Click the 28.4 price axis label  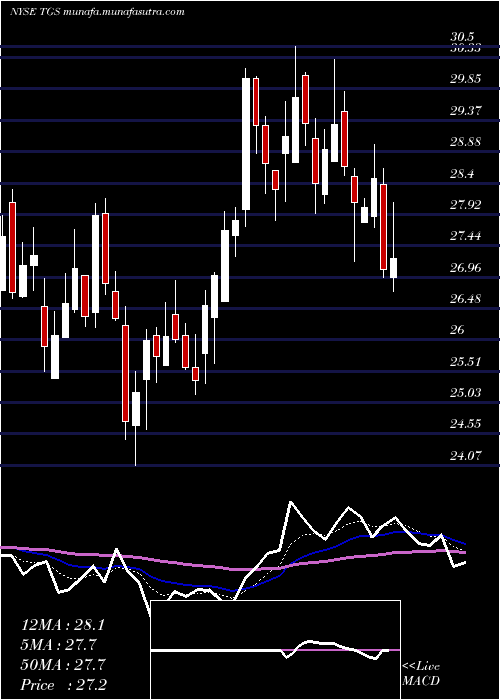(462, 173)
